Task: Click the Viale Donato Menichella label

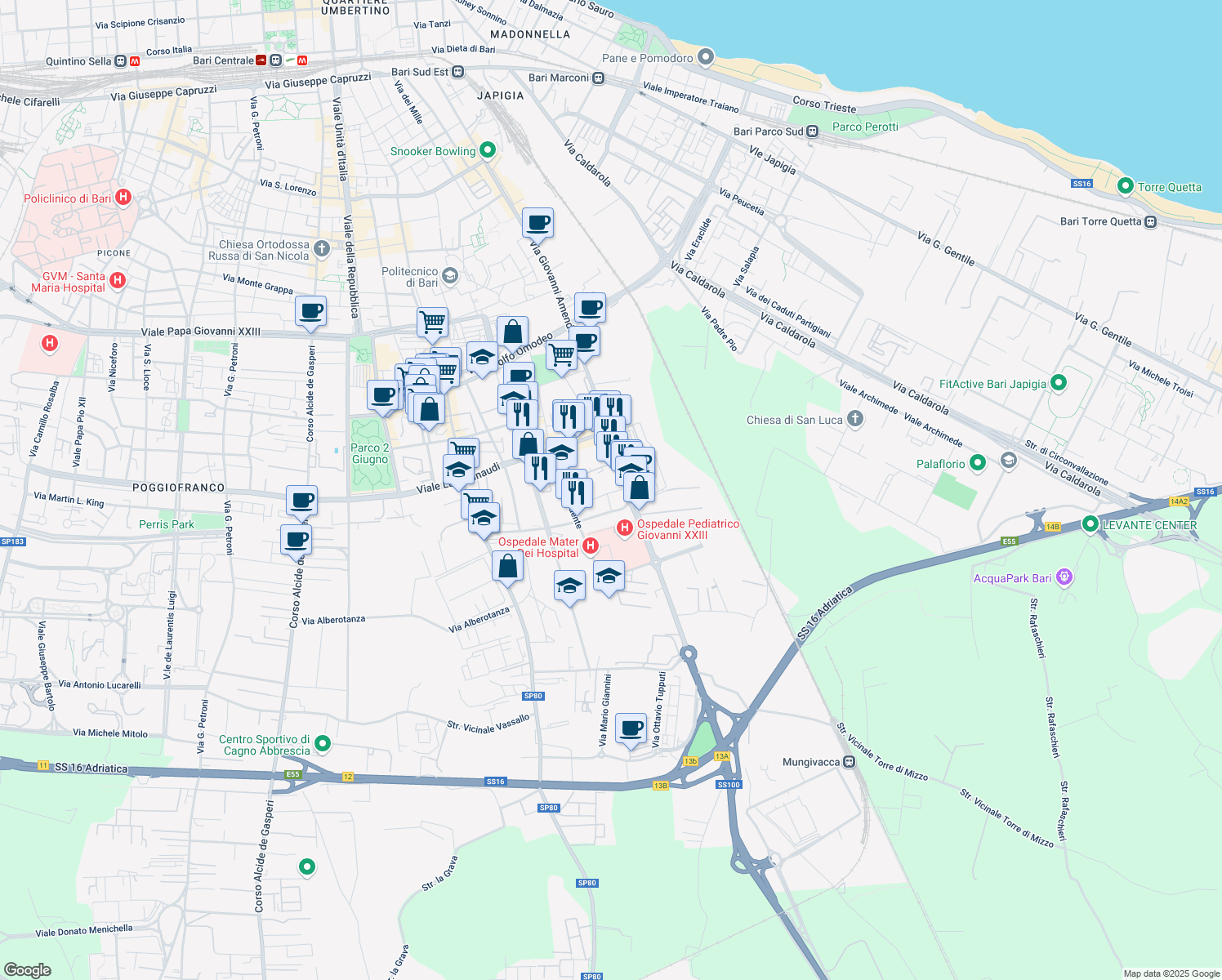Action: (x=84, y=931)
